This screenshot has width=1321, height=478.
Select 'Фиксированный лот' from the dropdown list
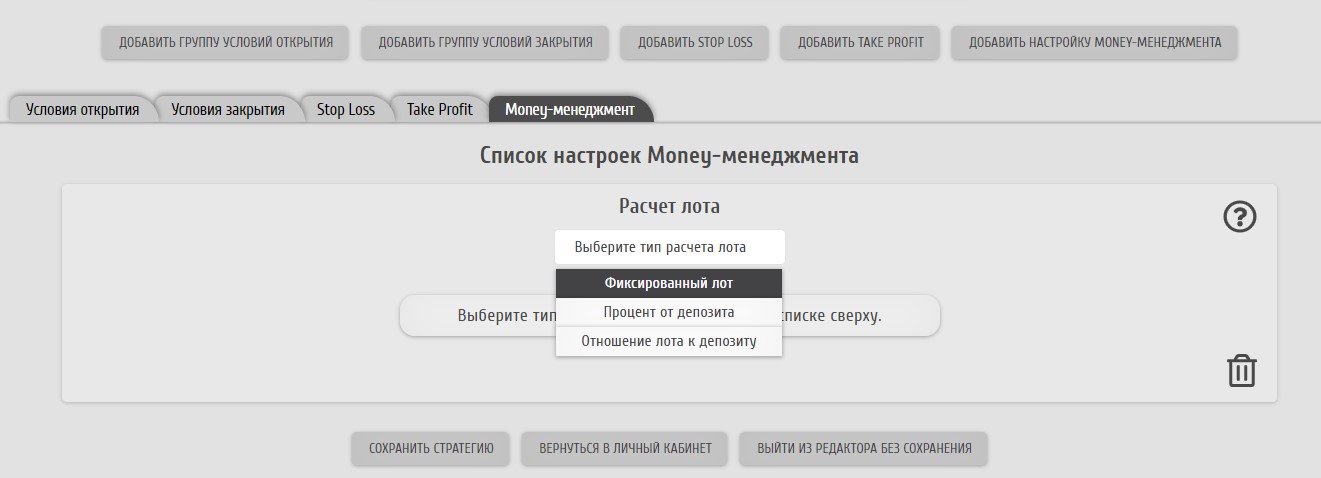(x=669, y=284)
